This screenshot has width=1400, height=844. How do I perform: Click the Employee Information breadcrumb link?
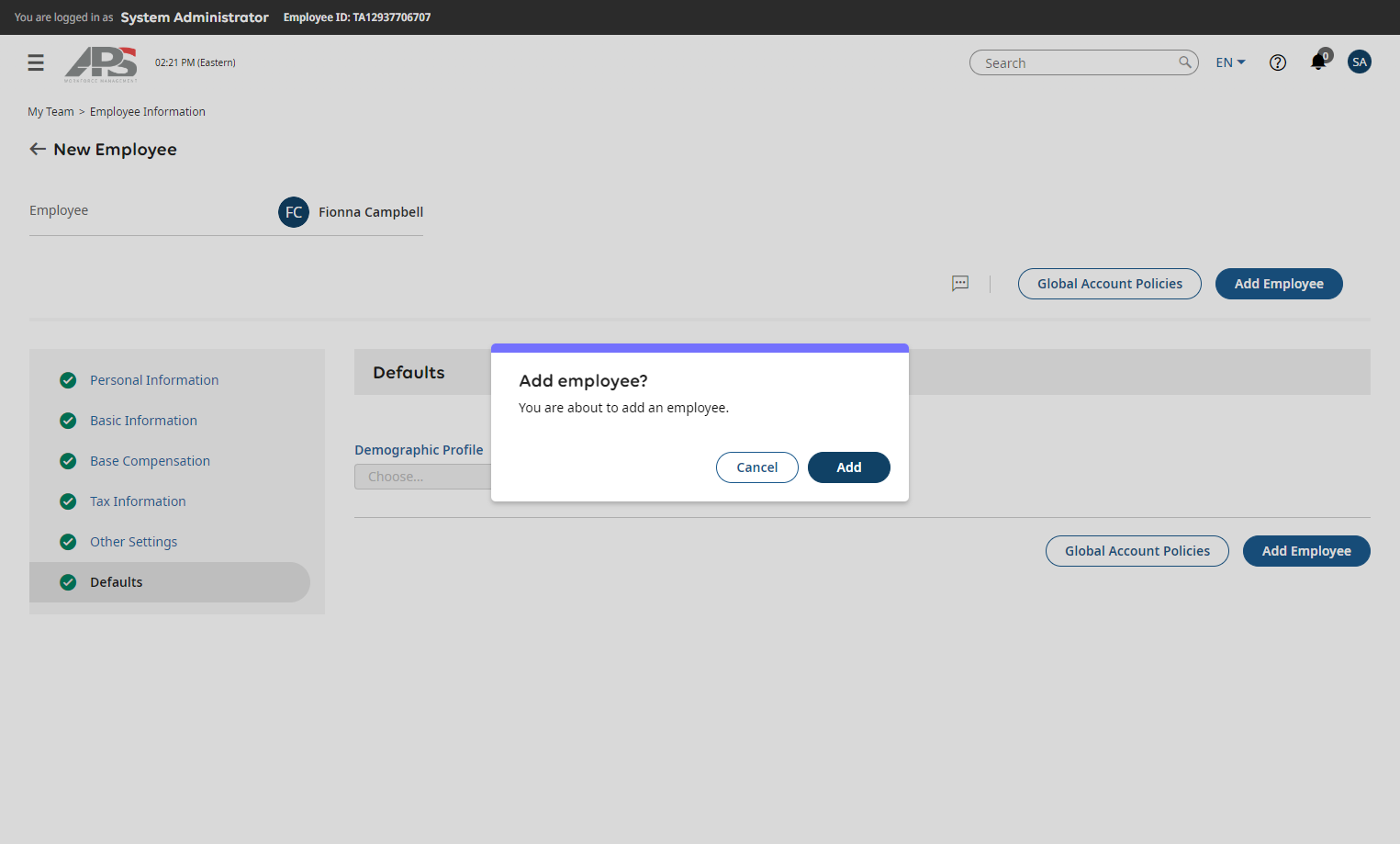(x=148, y=112)
